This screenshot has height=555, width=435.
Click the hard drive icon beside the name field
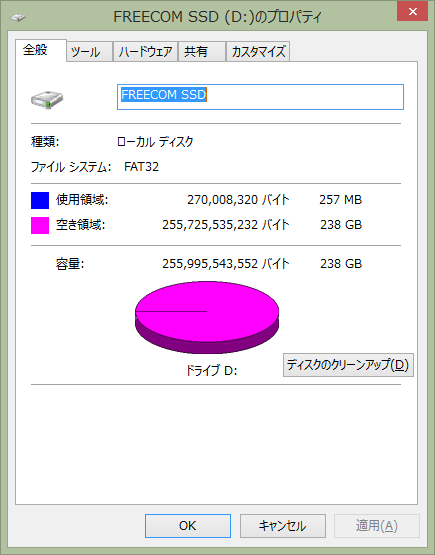tap(47, 99)
